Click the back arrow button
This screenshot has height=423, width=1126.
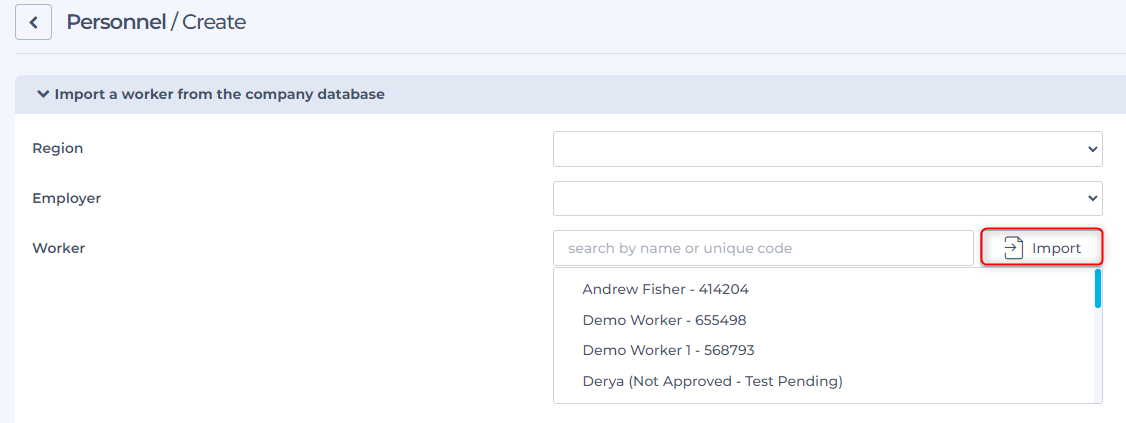click(33, 22)
